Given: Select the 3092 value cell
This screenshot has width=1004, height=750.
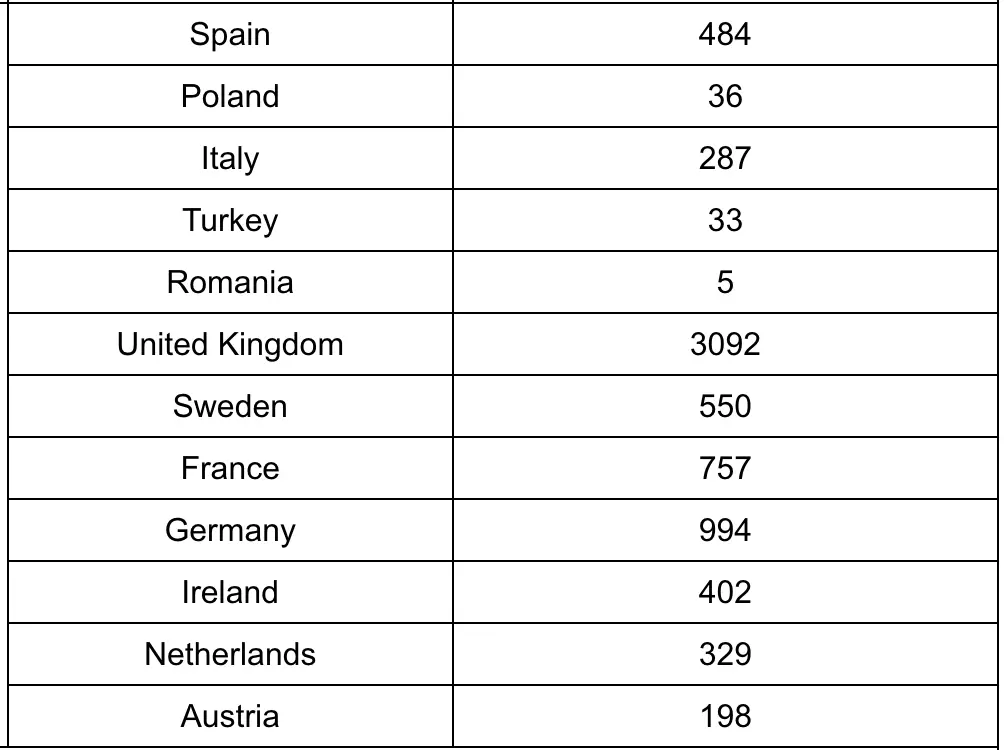Looking at the screenshot, I should click(725, 345).
